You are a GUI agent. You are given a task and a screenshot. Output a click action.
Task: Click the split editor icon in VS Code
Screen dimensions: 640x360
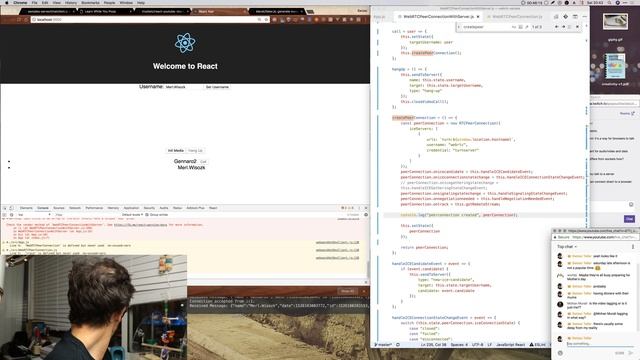coord(575,17)
